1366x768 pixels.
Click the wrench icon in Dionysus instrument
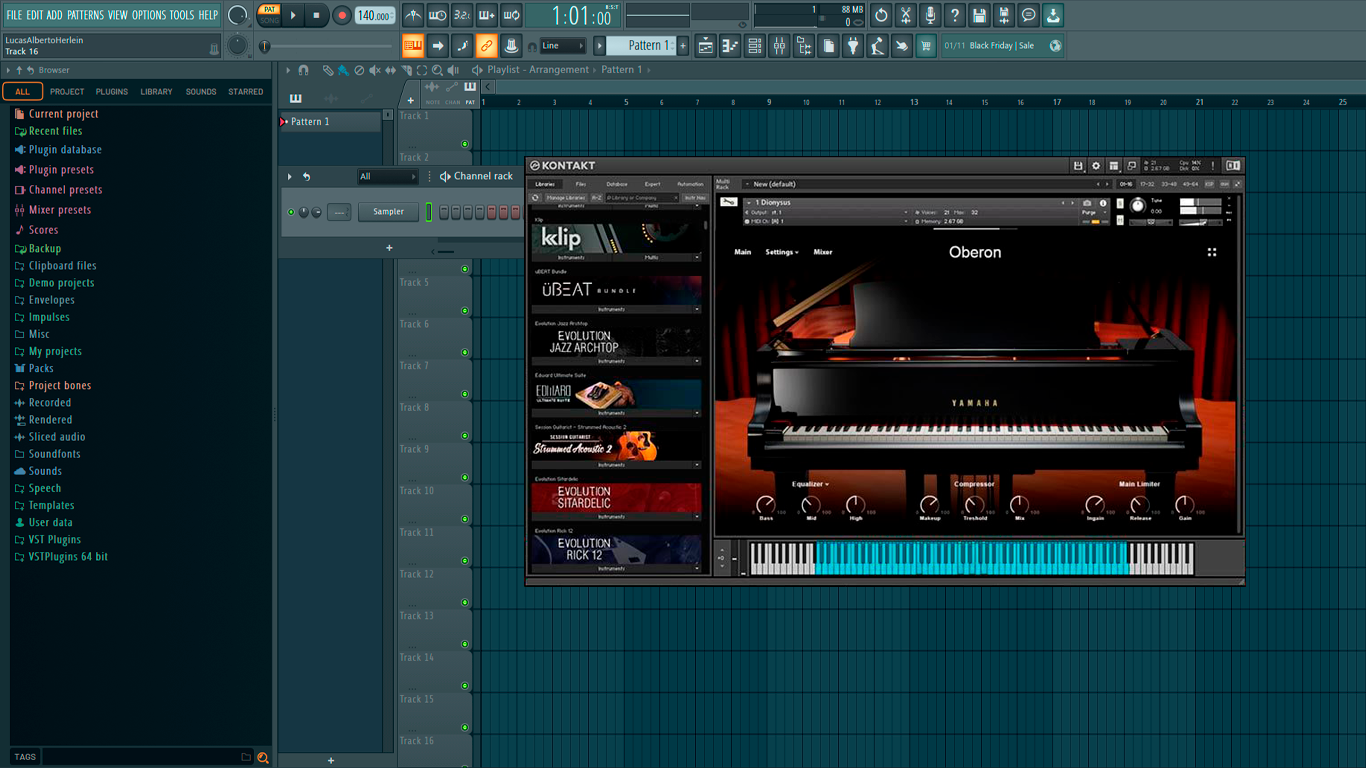(x=728, y=203)
